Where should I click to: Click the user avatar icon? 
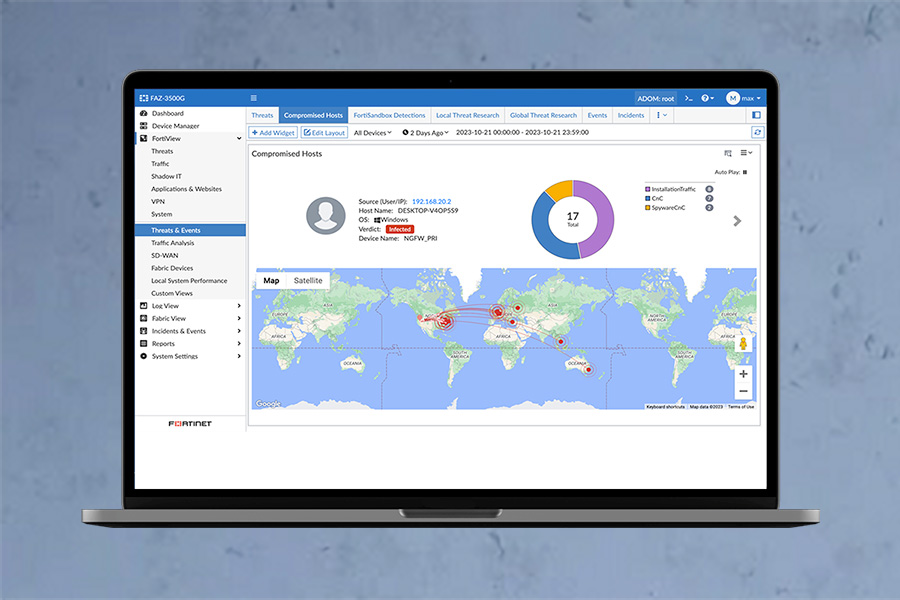(x=325, y=216)
